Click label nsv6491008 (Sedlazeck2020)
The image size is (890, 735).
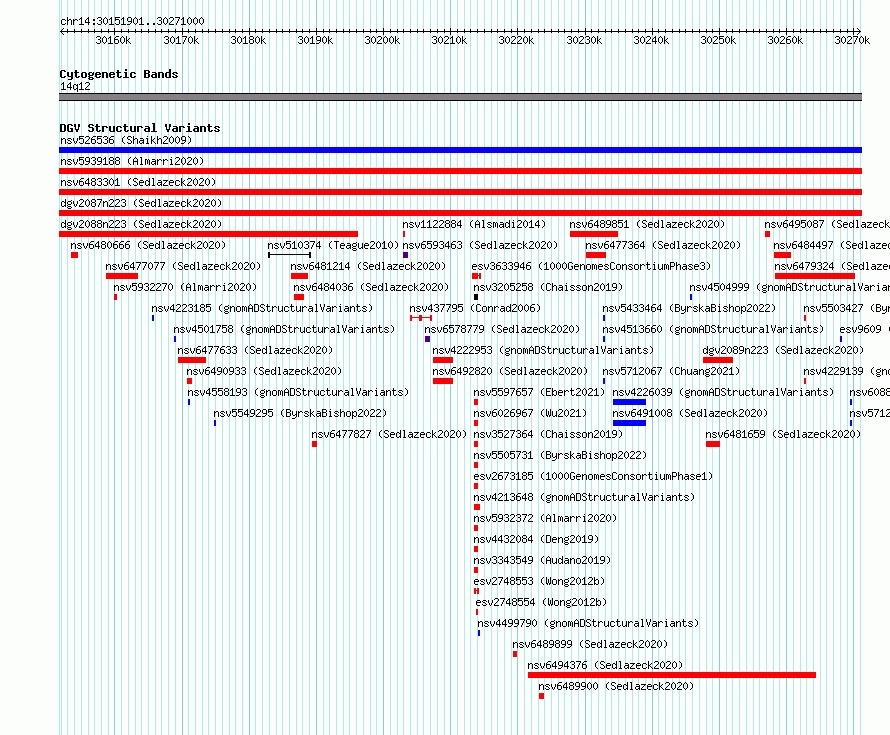(x=690, y=413)
